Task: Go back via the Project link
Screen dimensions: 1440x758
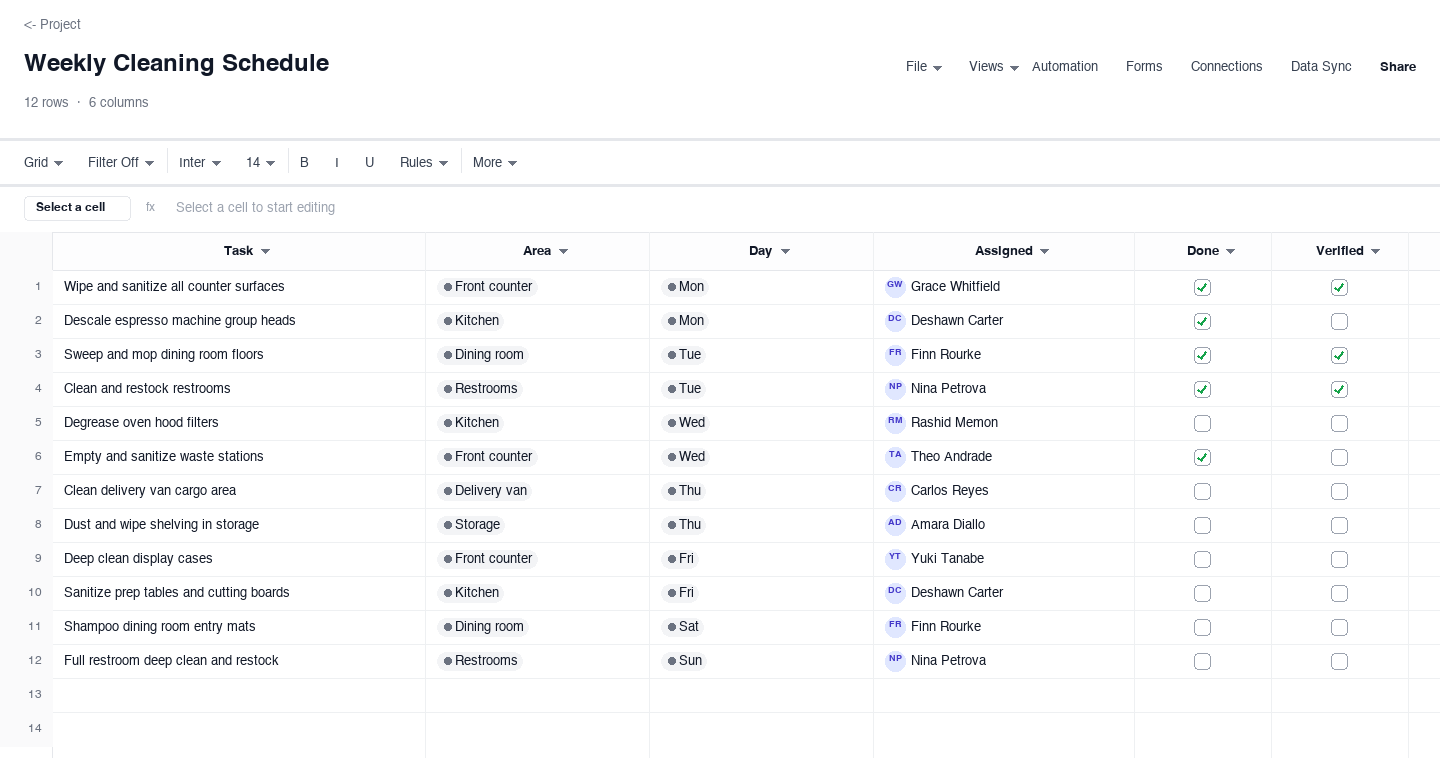Action: pos(52,24)
